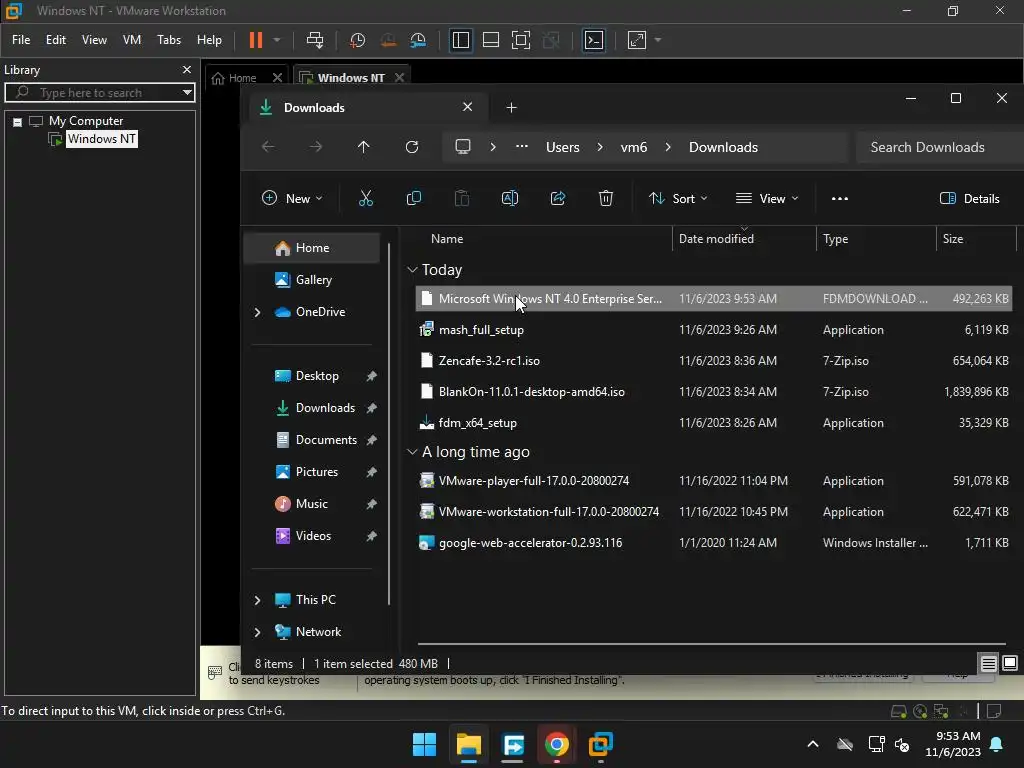Open the power options dropdown next to pause
The image size is (1024, 768).
pyautogui.click(x=277, y=40)
